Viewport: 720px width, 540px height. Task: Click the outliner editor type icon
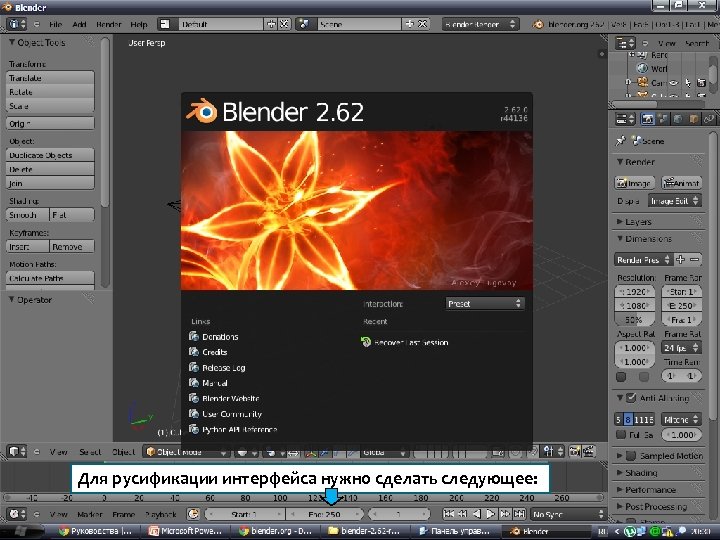[625, 43]
